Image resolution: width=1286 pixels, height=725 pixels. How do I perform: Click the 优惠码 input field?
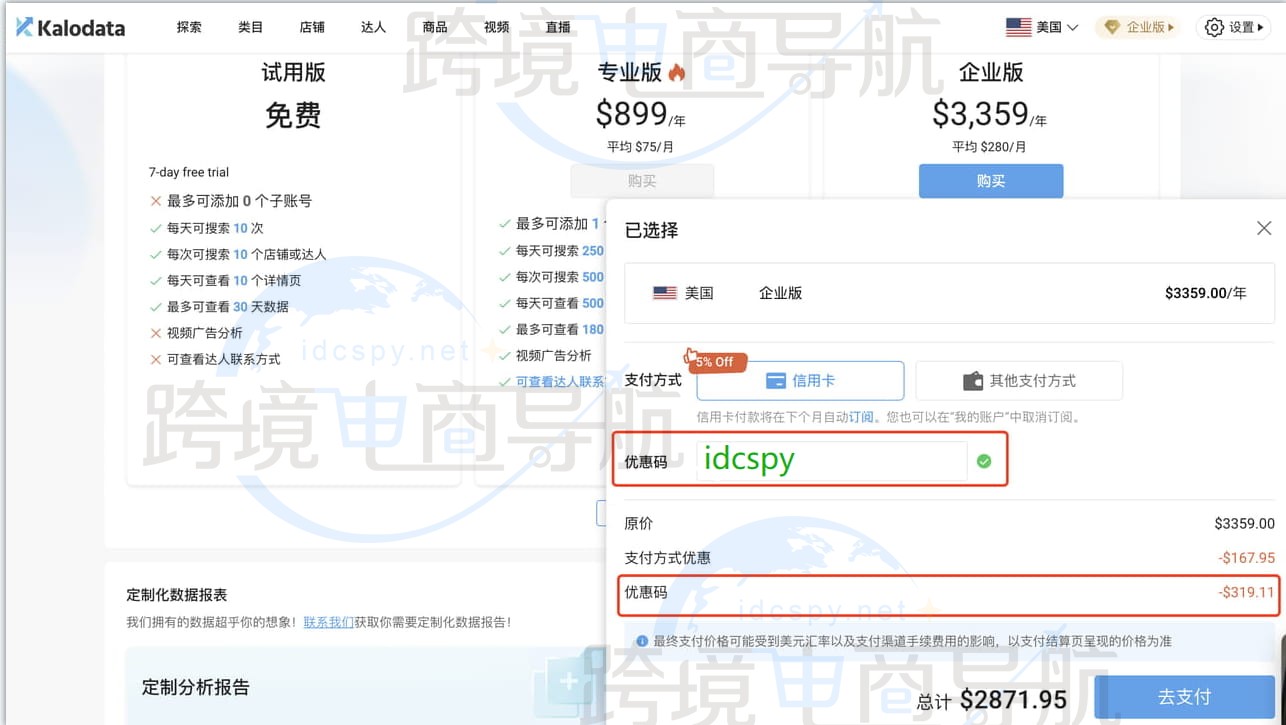coord(830,460)
